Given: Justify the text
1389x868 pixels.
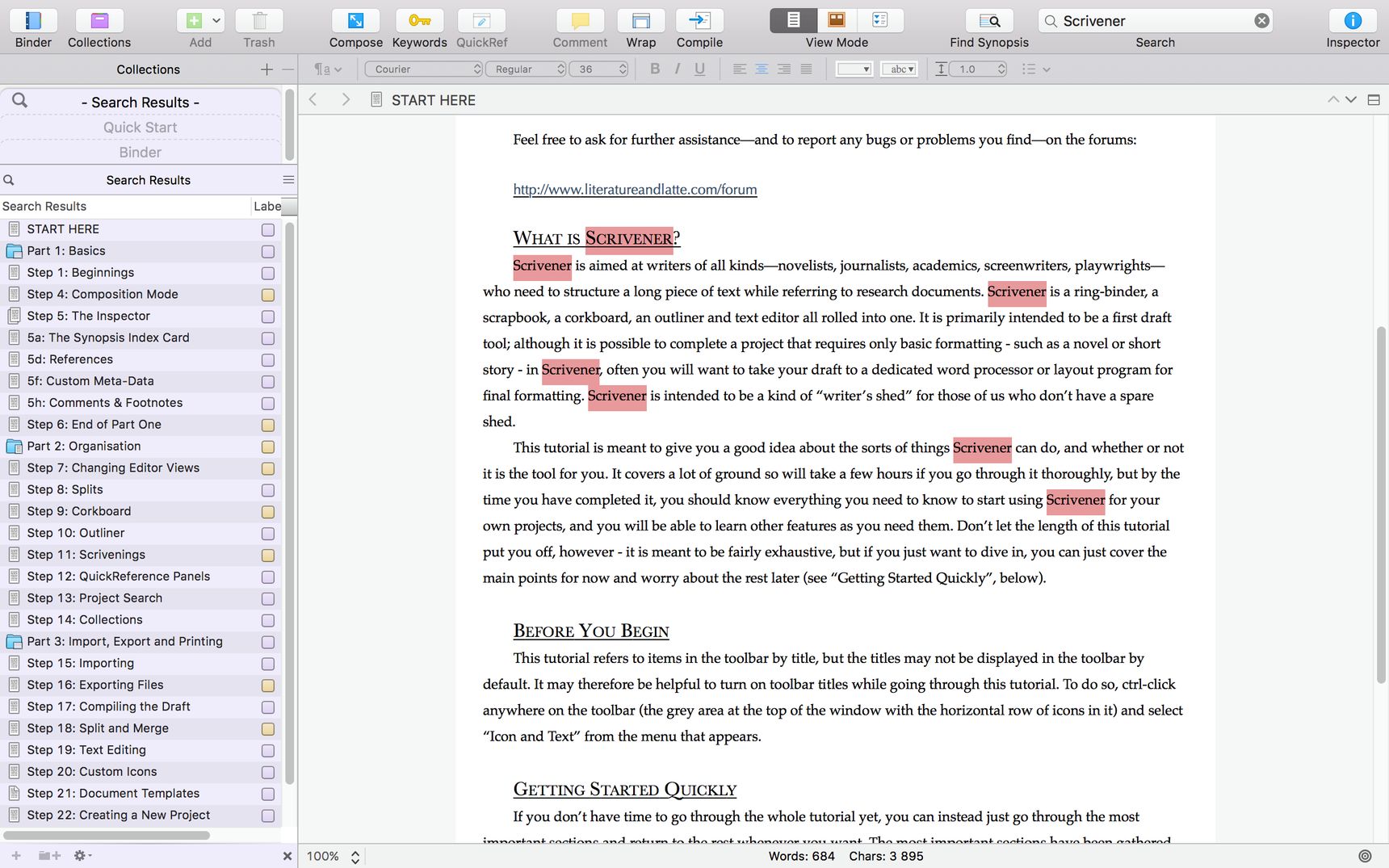Looking at the screenshot, I should (x=806, y=69).
